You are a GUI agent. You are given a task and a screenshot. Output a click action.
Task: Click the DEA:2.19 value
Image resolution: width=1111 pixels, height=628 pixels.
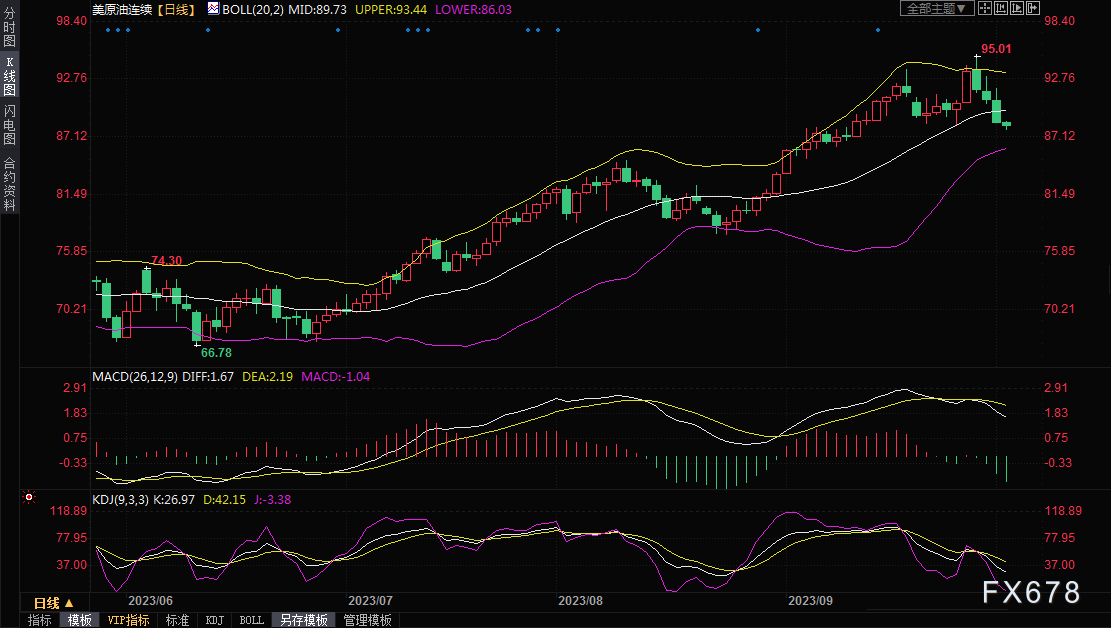point(267,376)
